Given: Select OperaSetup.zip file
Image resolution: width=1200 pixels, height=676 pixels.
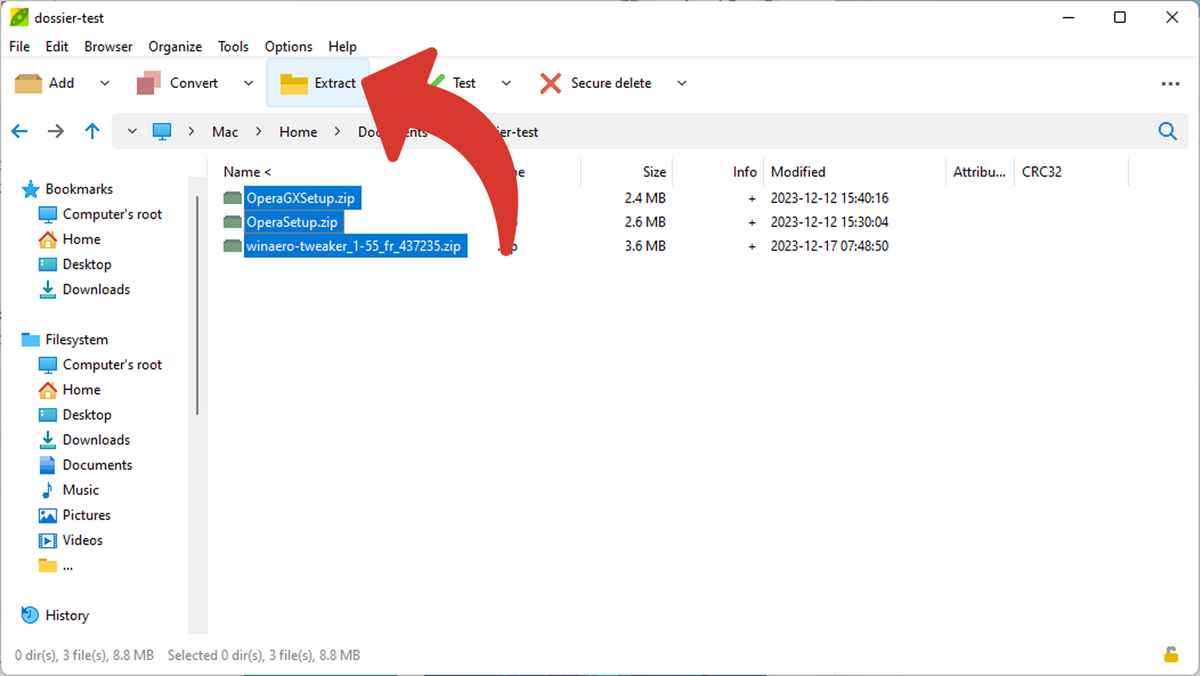Looking at the screenshot, I should [x=292, y=222].
